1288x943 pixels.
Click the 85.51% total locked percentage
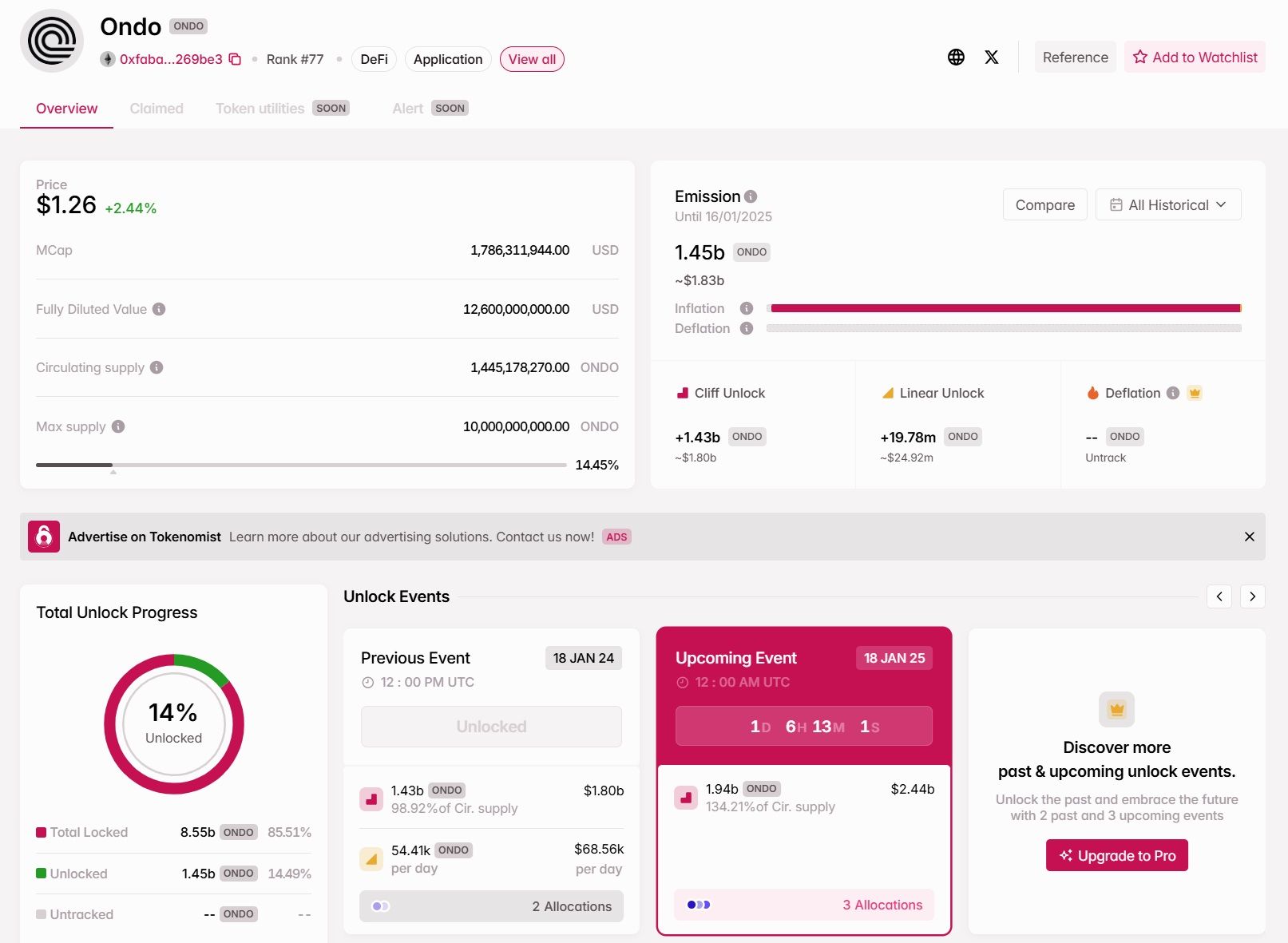click(x=289, y=832)
